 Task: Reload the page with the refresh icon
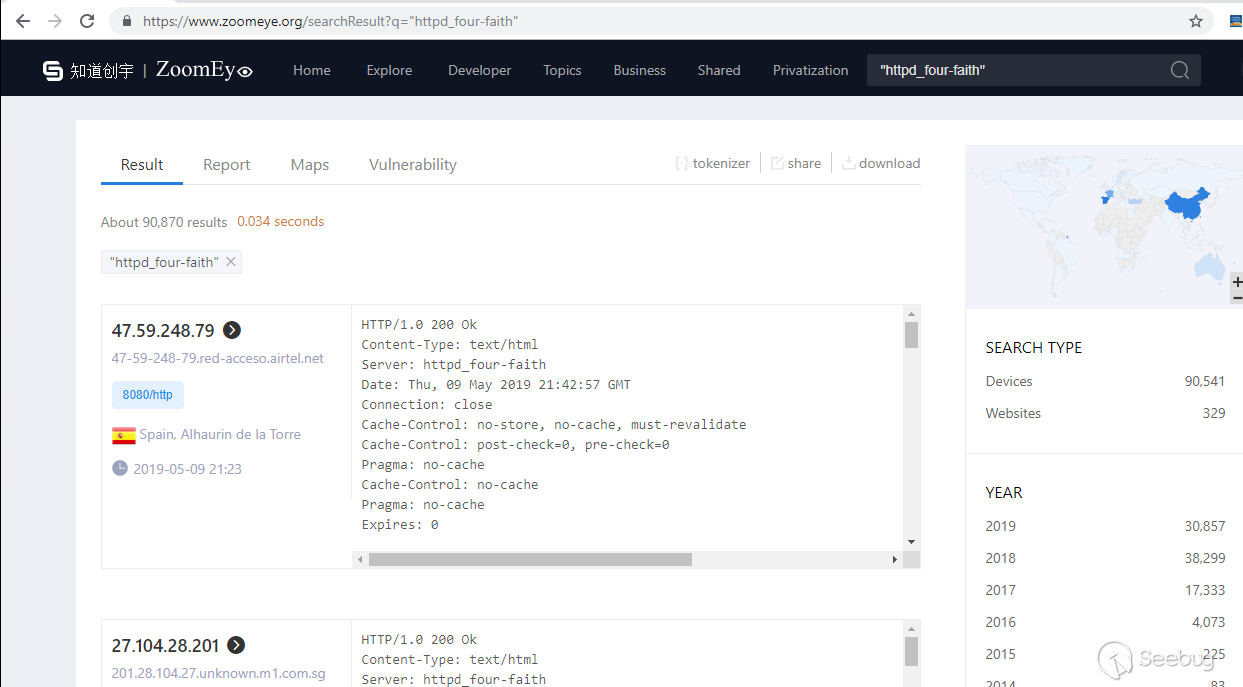coord(87,21)
